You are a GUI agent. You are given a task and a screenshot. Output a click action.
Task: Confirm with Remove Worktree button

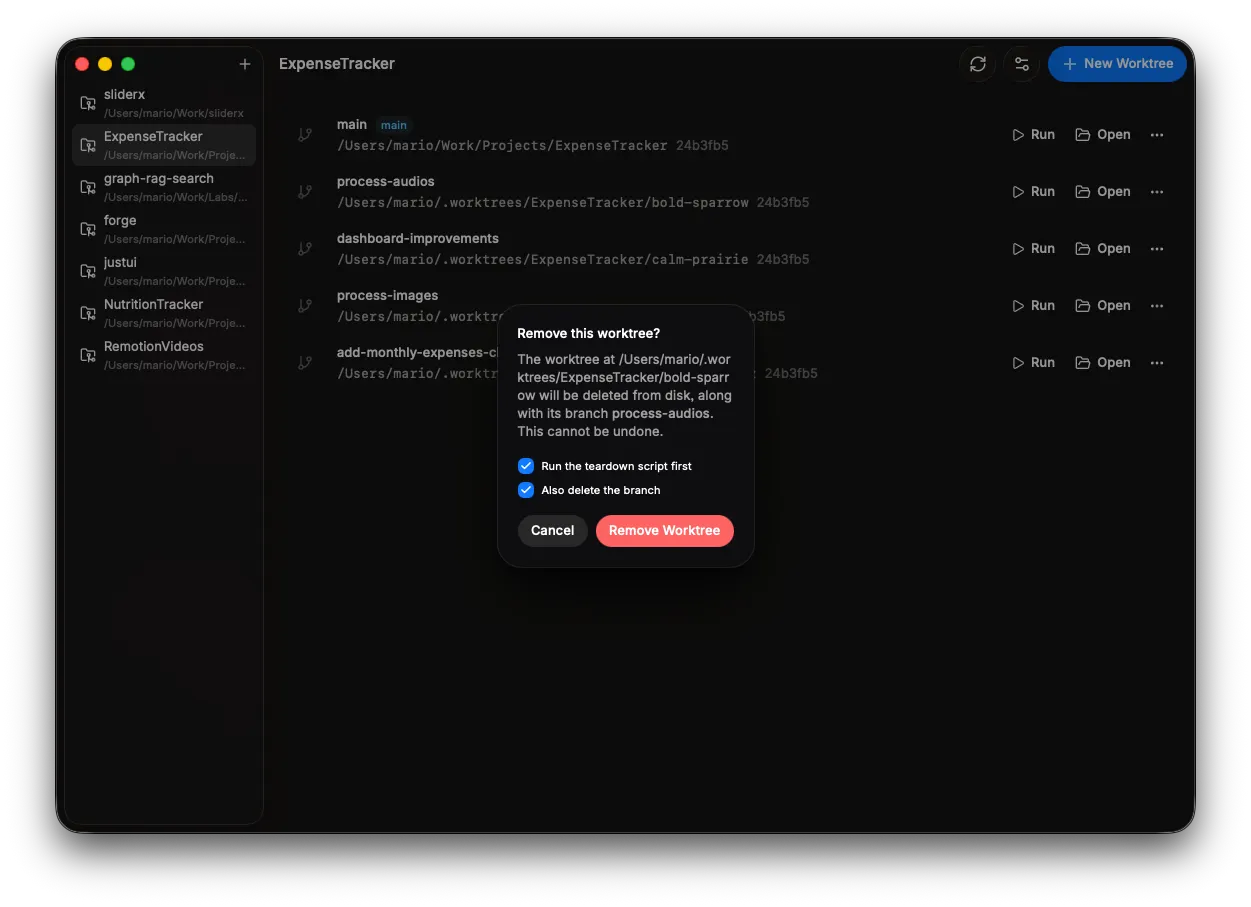(x=665, y=531)
